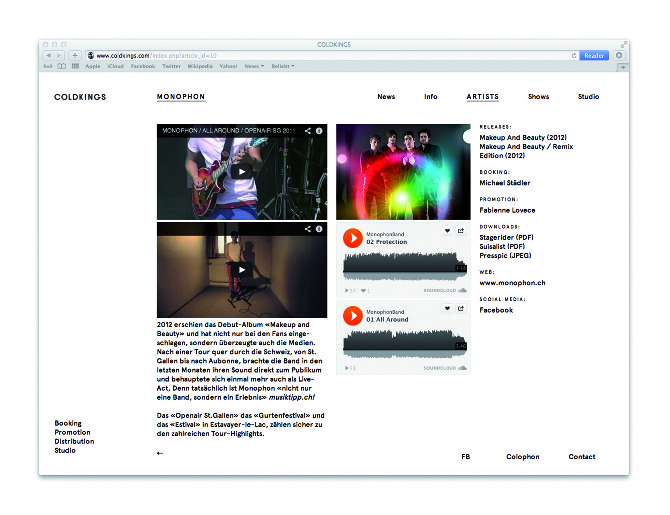
Task: Seek within the 02 Protection waveform
Action: (400, 266)
